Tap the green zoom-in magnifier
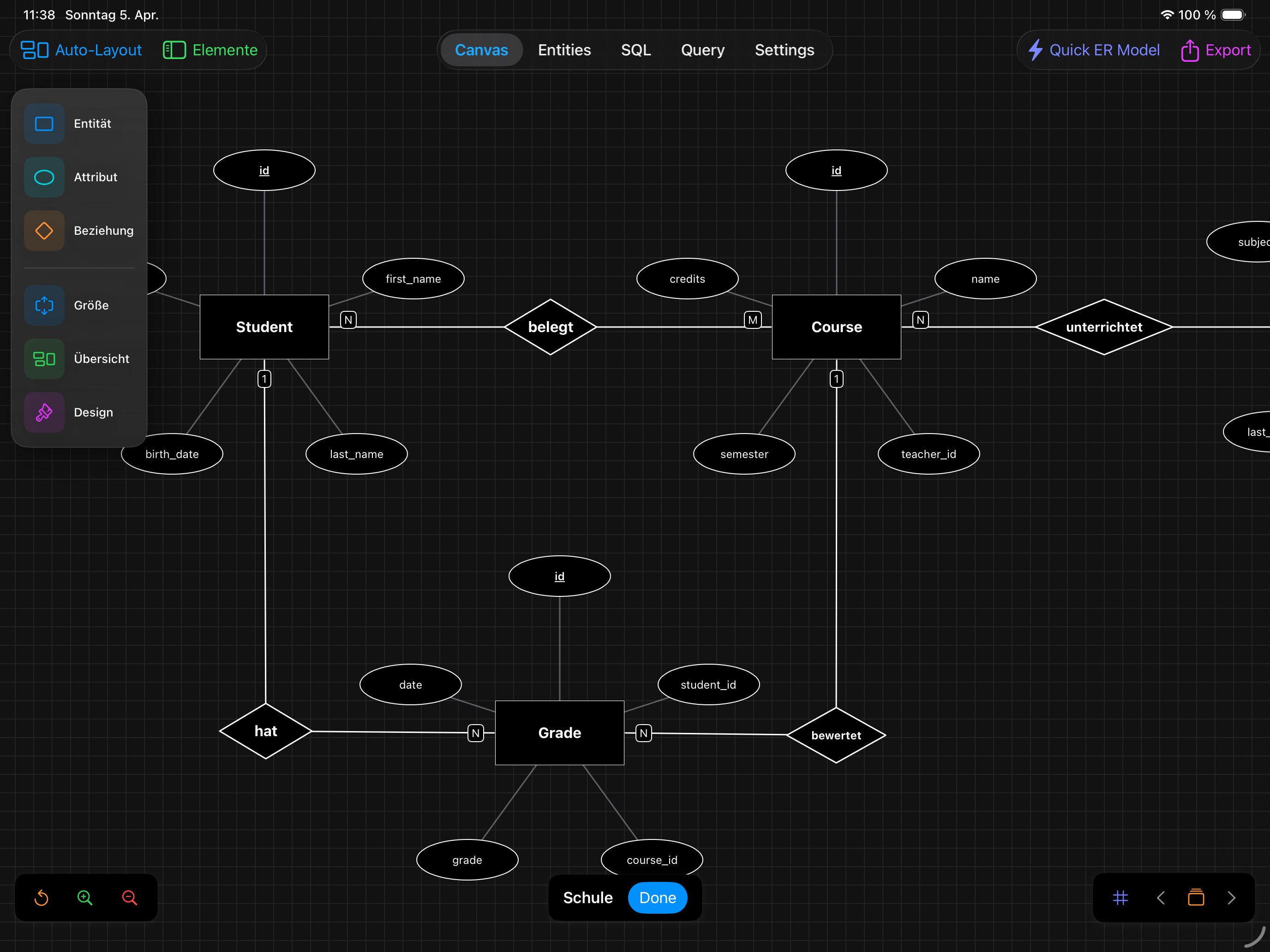Image resolution: width=1270 pixels, height=952 pixels. 85,898
